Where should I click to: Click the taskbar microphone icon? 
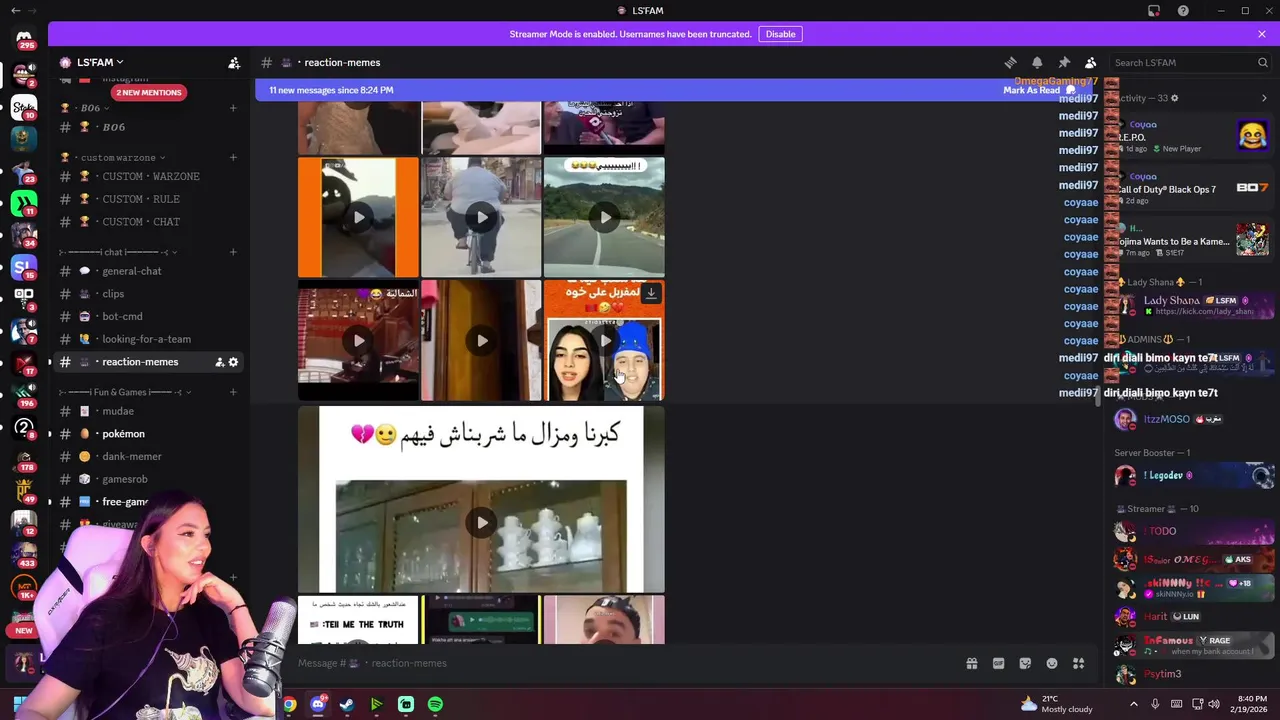1155,704
